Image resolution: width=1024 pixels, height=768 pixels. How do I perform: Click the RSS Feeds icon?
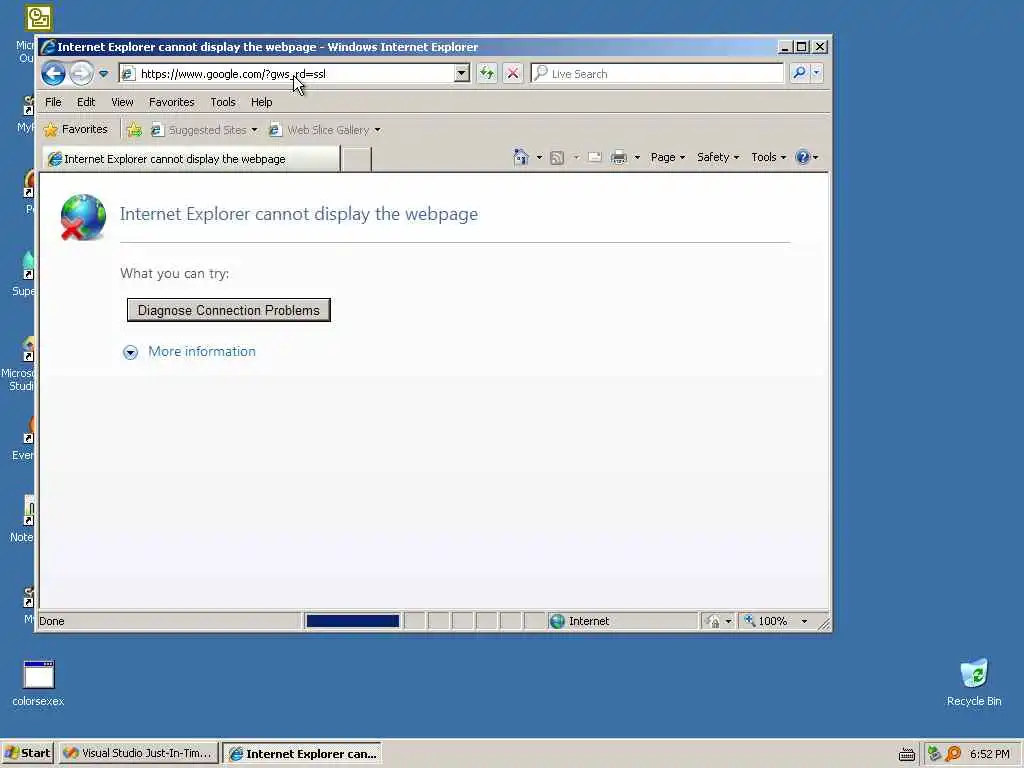click(x=556, y=157)
